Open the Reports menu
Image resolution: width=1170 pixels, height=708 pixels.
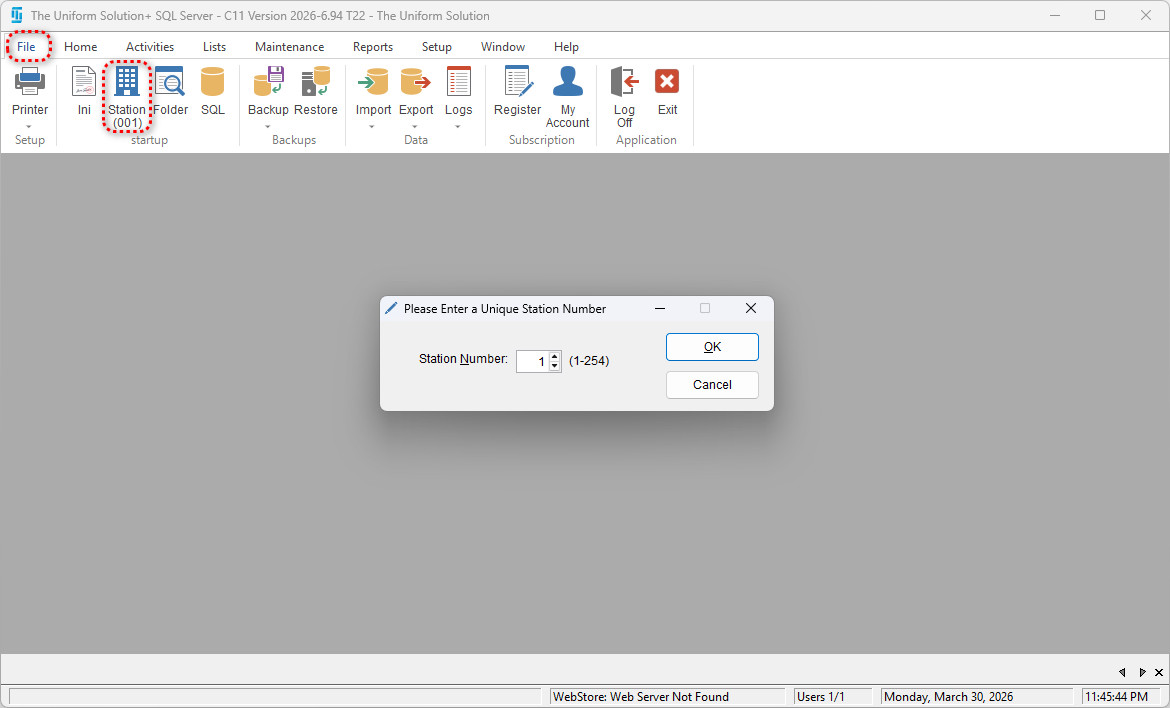[x=372, y=47]
